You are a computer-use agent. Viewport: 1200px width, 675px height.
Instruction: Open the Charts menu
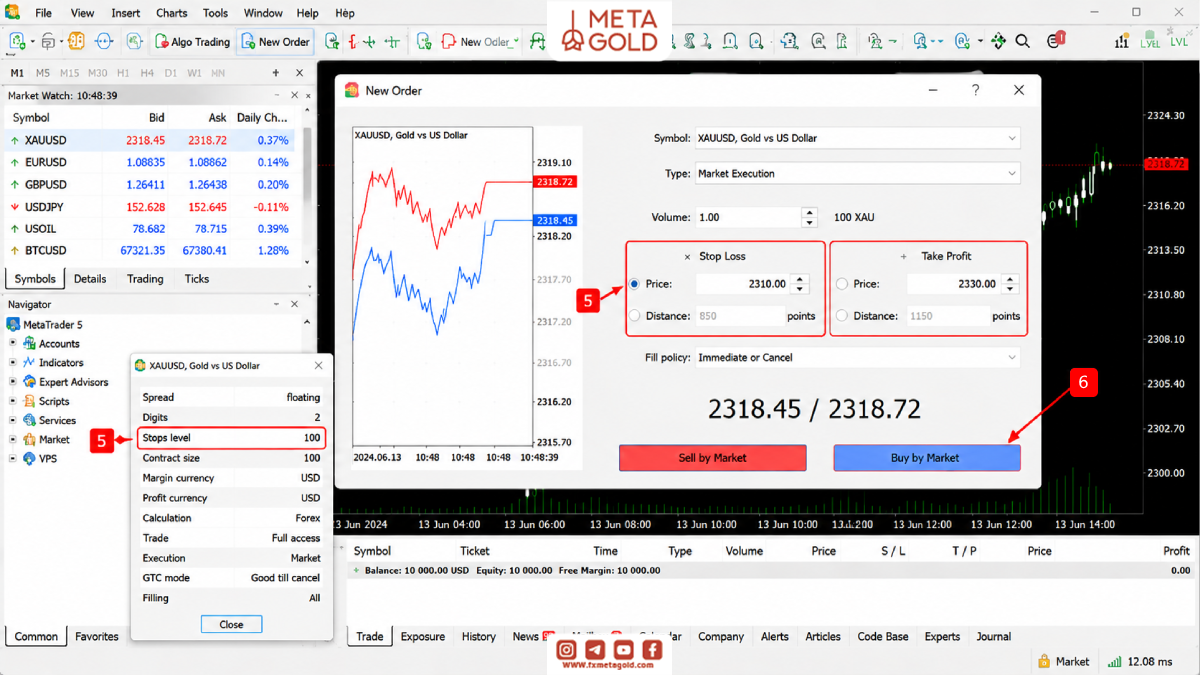(172, 13)
